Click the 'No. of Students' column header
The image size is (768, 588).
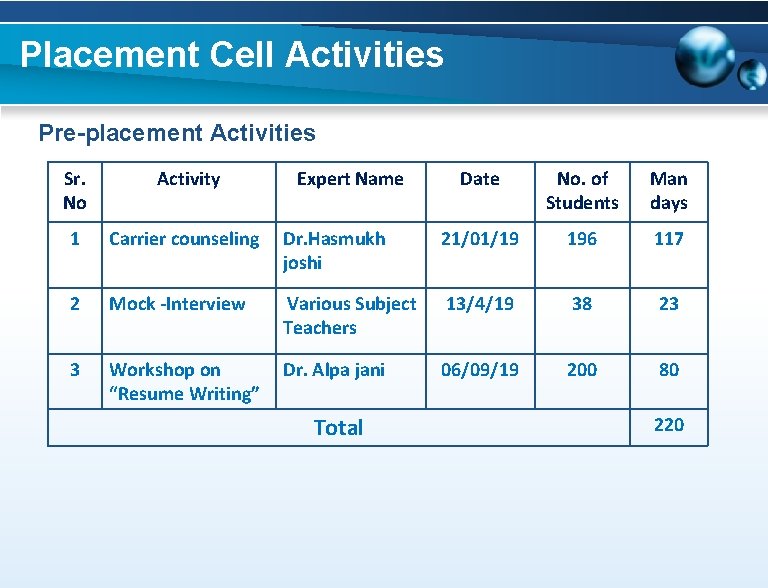(x=582, y=191)
